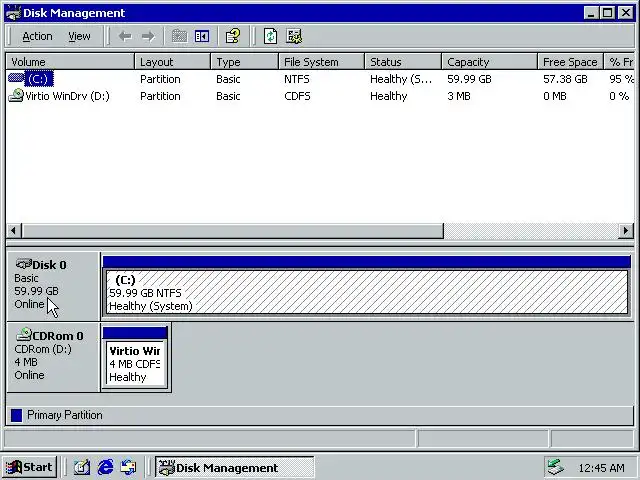The image size is (640, 480).
Task: Sort by the Status column header
Action: pyautogui.click(x=403, y=62)
